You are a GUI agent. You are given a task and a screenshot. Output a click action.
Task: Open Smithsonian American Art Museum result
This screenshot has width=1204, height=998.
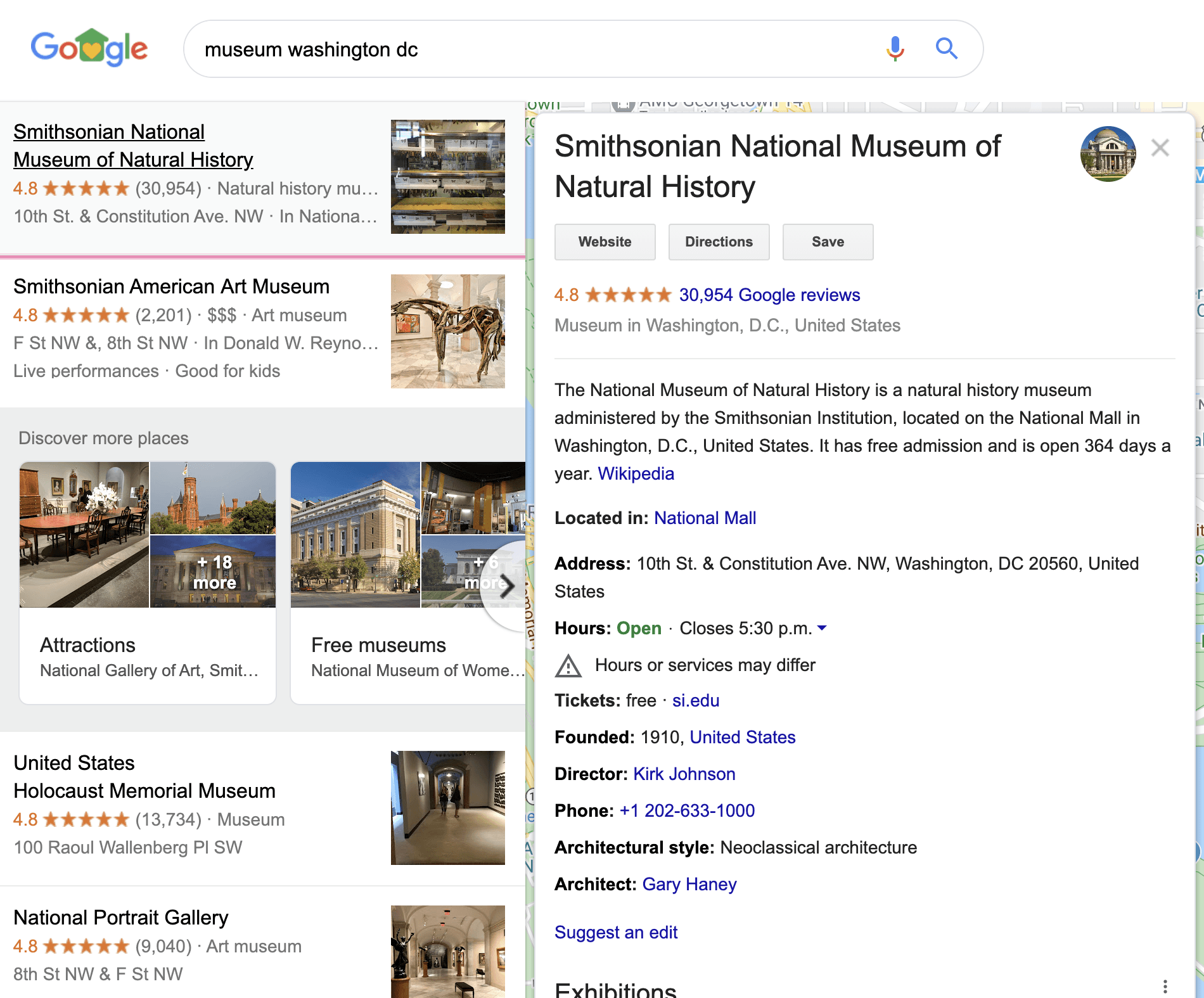point(171,286)
